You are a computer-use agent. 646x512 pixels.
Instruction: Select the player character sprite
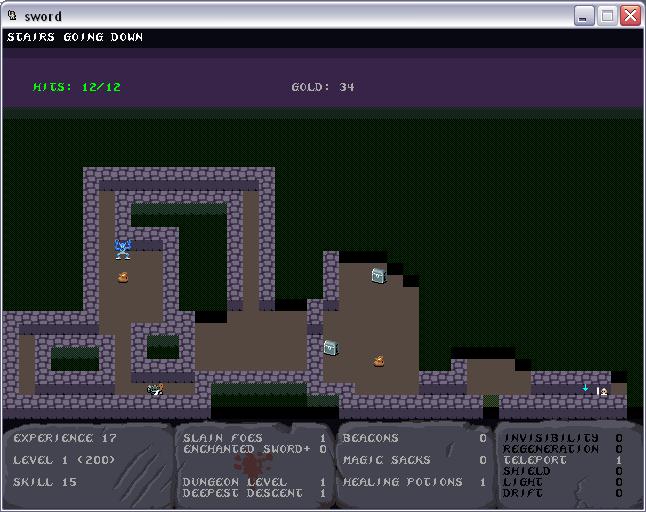[602, 391]
